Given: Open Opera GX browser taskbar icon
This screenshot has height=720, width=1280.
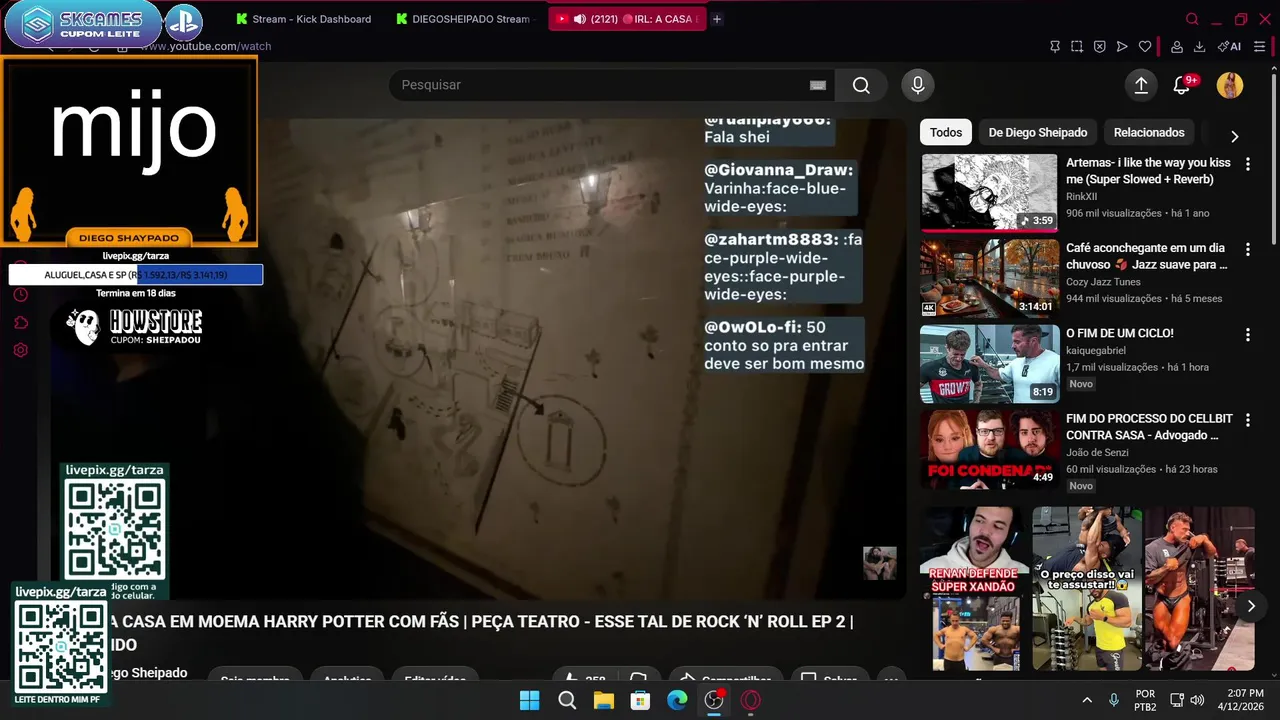Looking at the screenshot, I should 751,700.
